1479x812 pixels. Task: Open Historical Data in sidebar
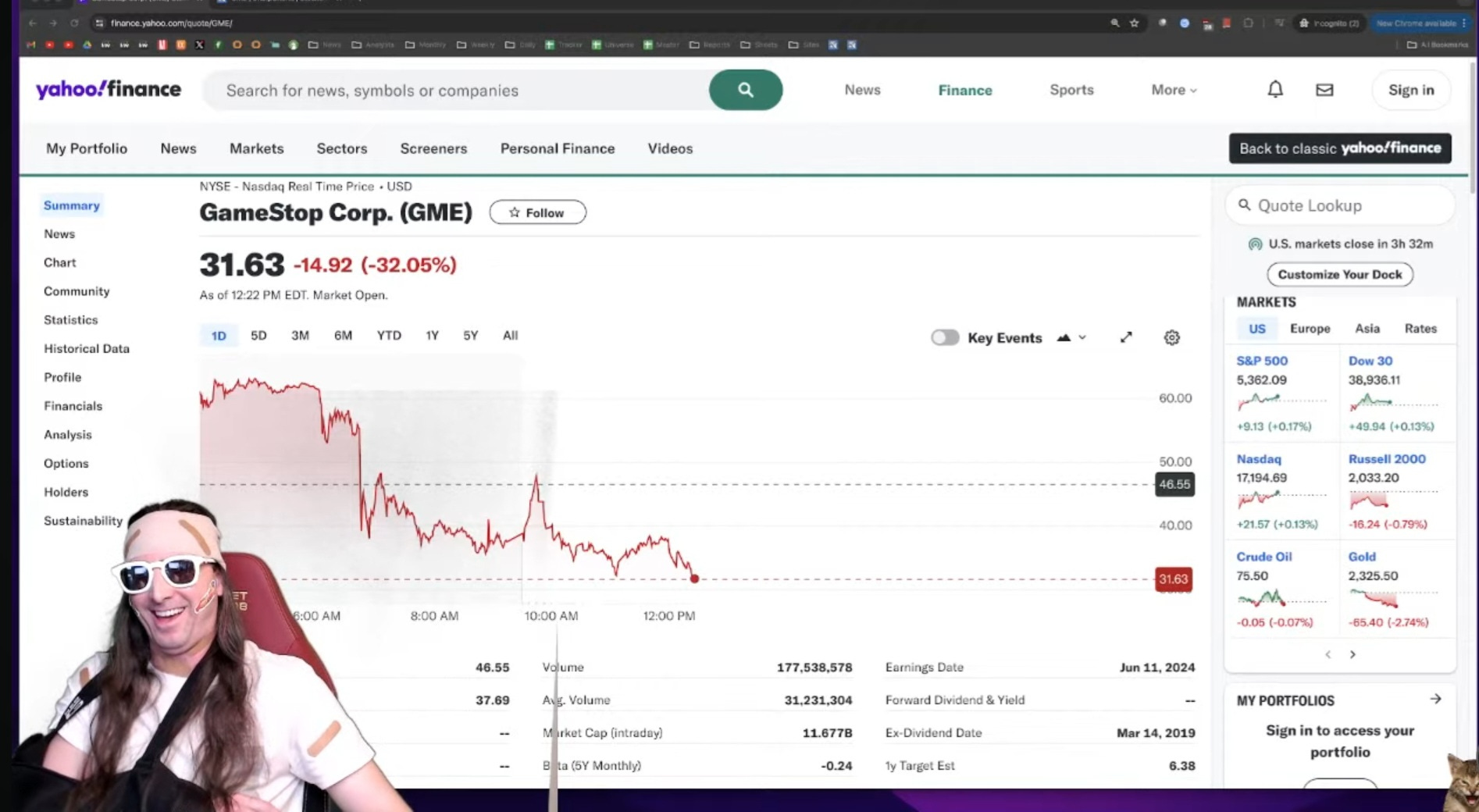(87, 348)
